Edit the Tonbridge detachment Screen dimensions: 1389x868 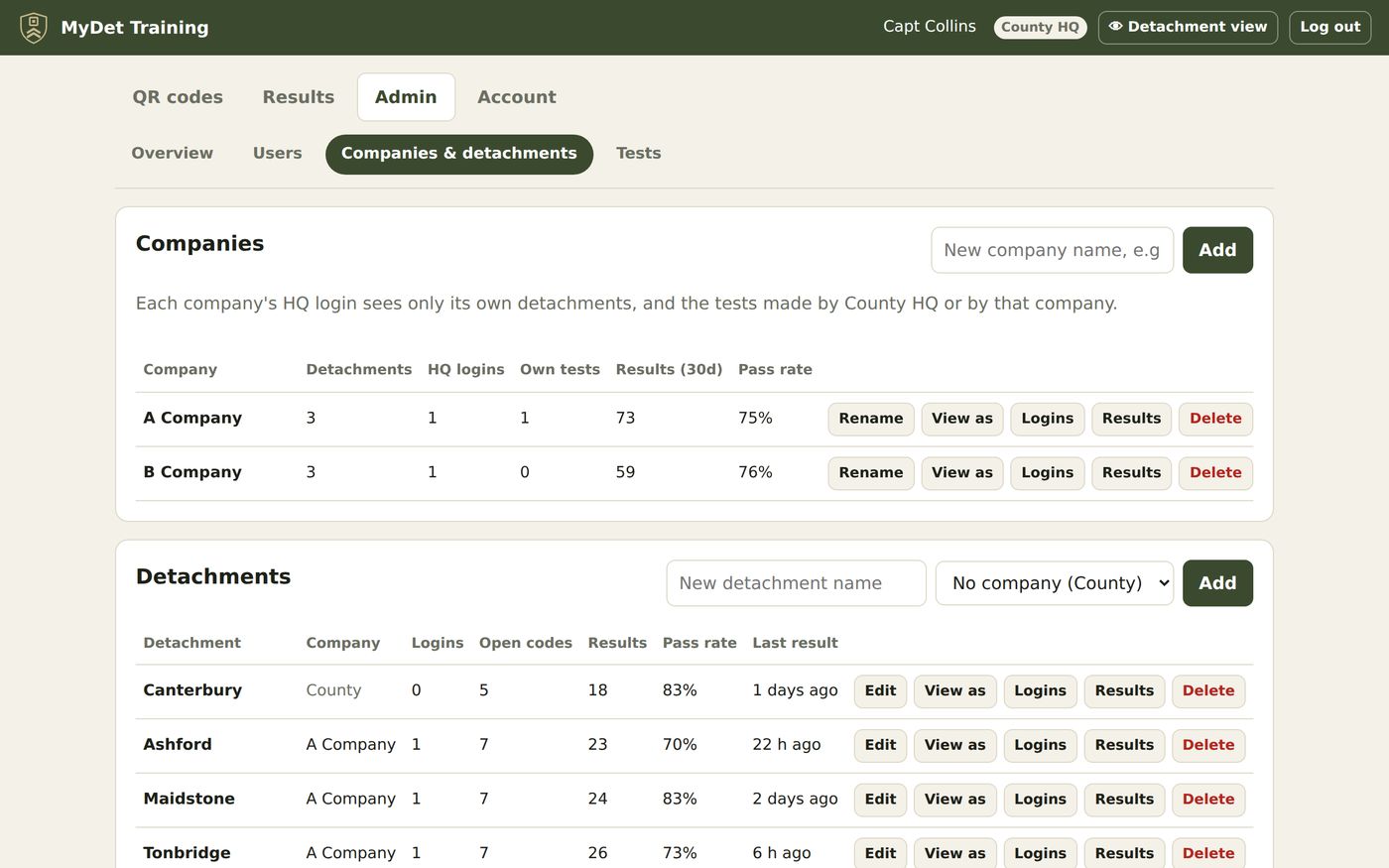(x=880, y=853)
